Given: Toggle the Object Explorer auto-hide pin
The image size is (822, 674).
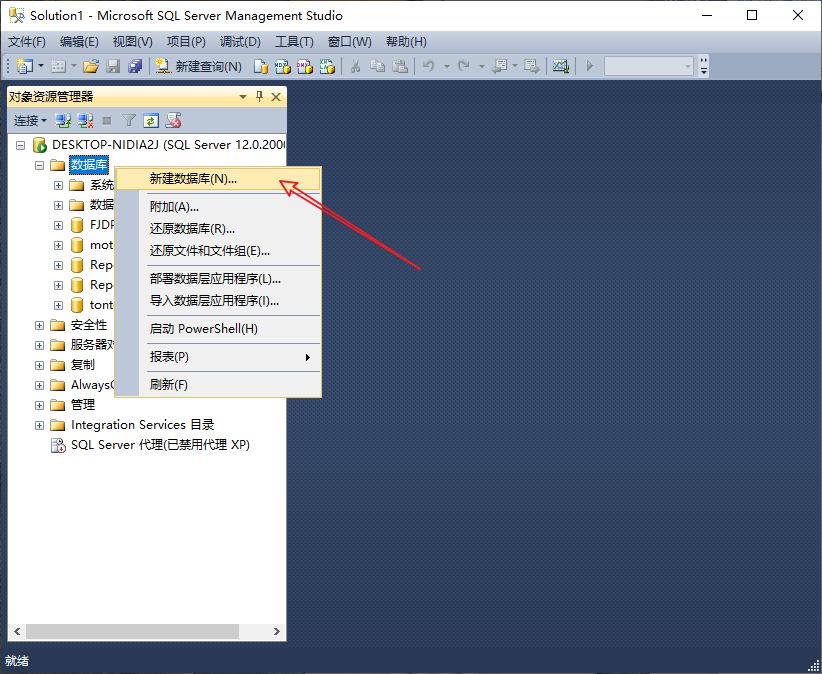Looking at the screenshot, I should point(259,96).
